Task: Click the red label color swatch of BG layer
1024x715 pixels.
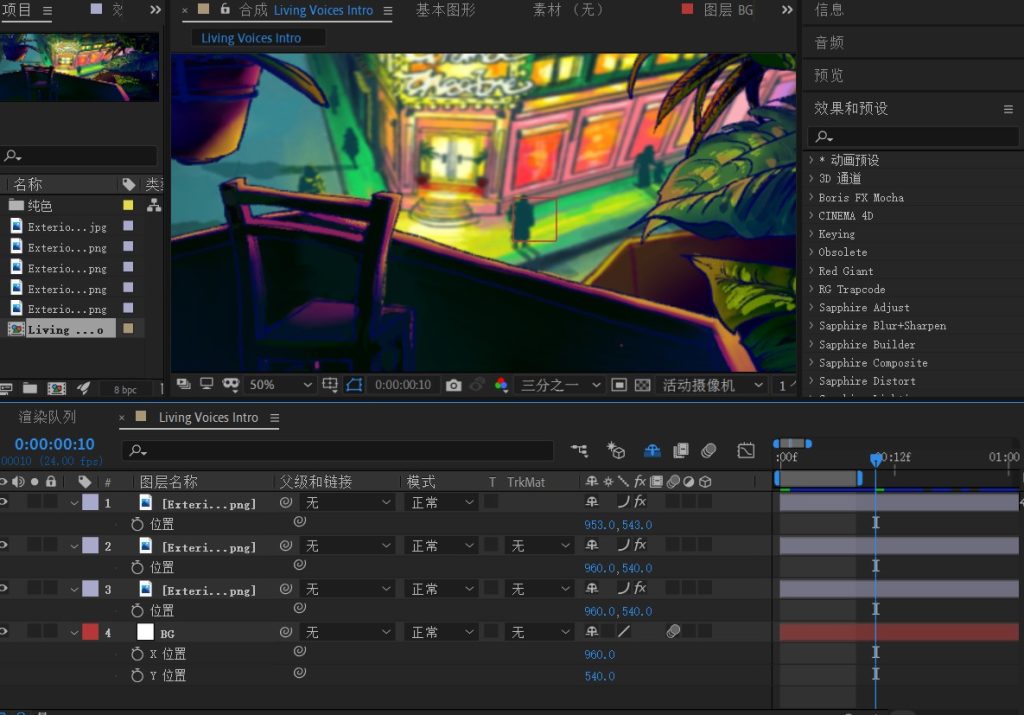Action: (90, 632)
